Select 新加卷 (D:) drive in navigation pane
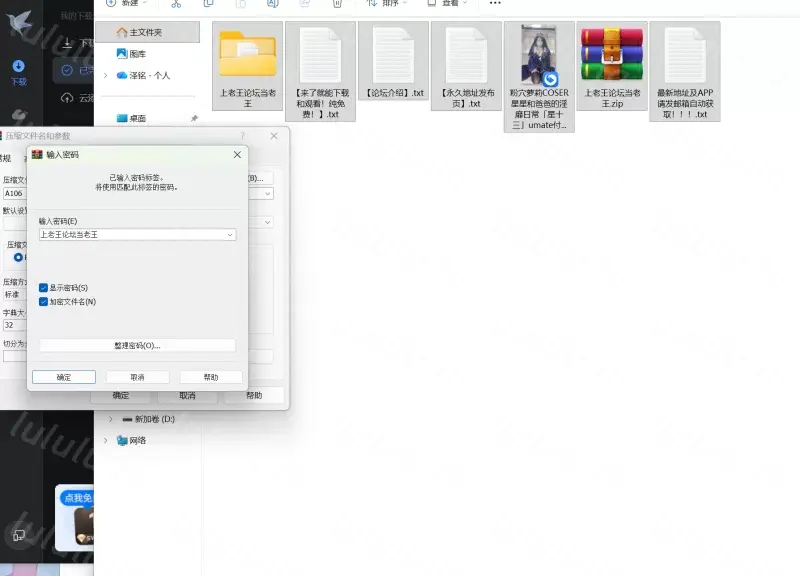800x576 pixels. click(148, 419)
